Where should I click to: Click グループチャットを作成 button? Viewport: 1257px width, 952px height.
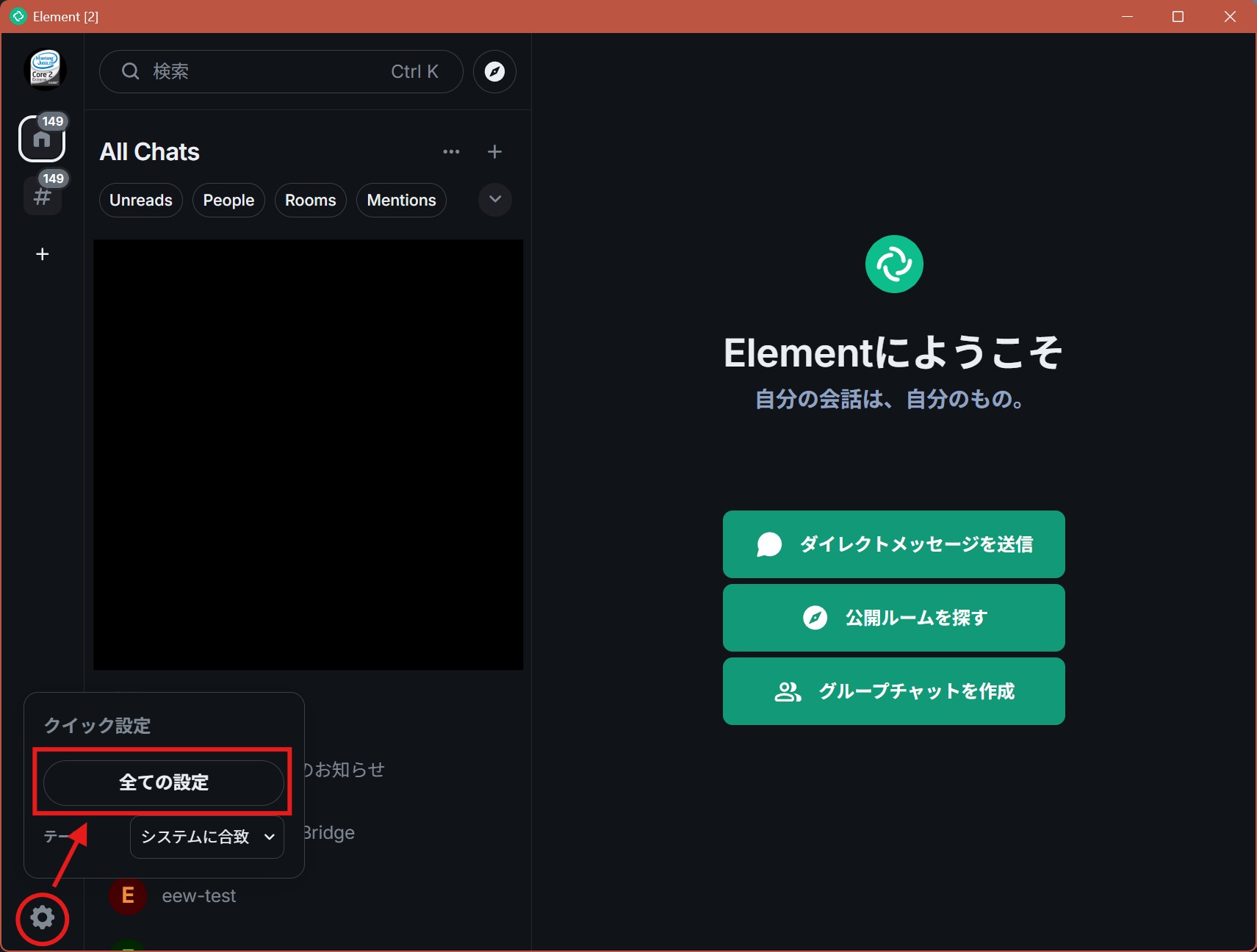click(x=894, y=691)
